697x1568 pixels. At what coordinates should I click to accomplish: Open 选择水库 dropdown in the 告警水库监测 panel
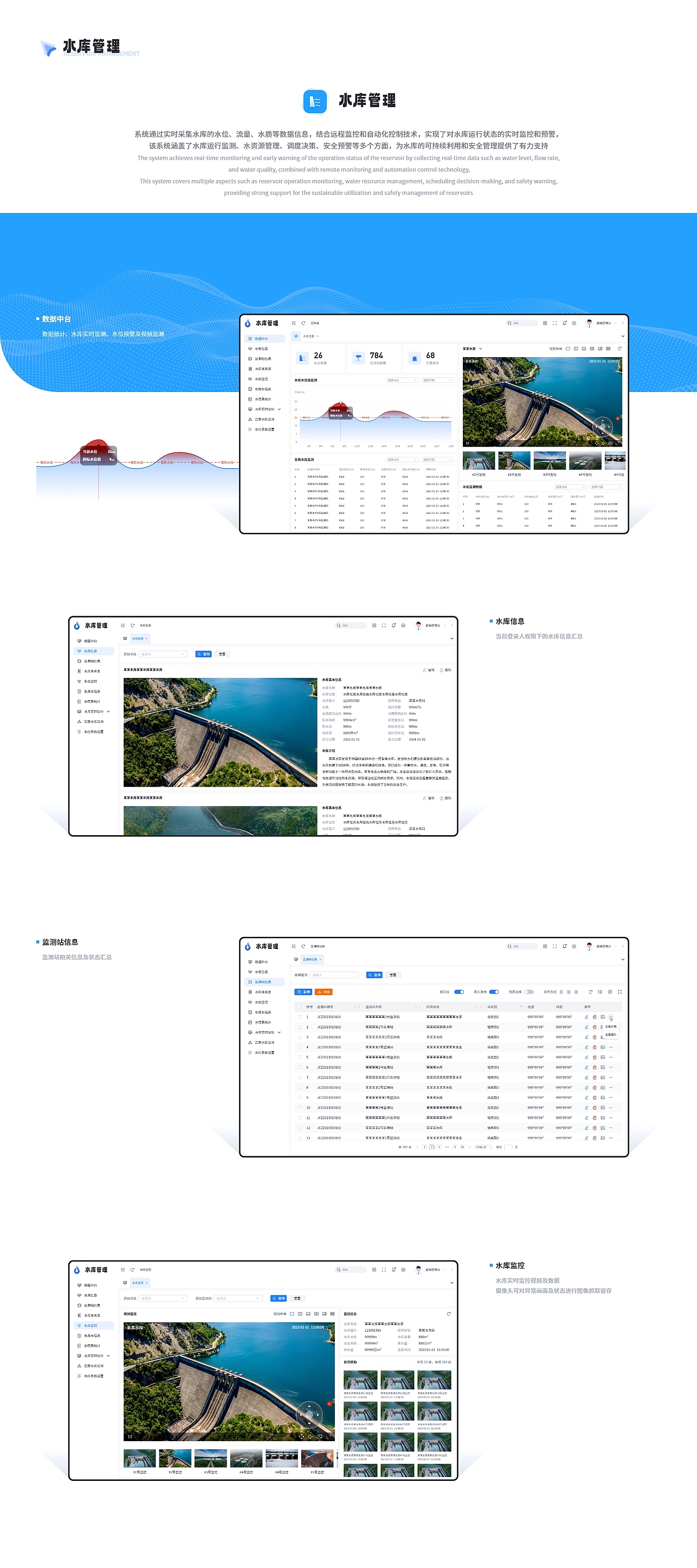(402, 460)
